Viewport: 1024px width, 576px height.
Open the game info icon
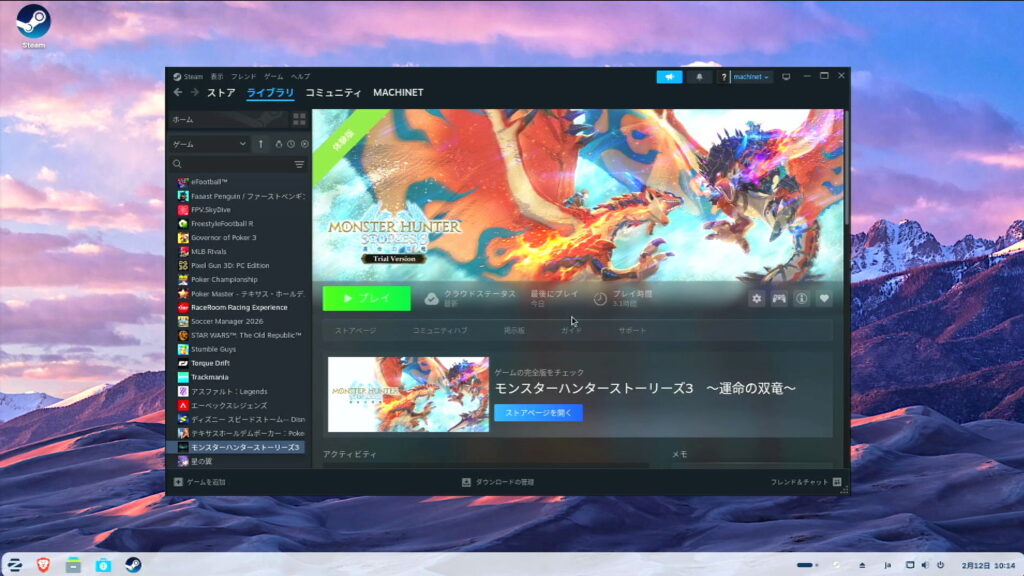point(801,298)
